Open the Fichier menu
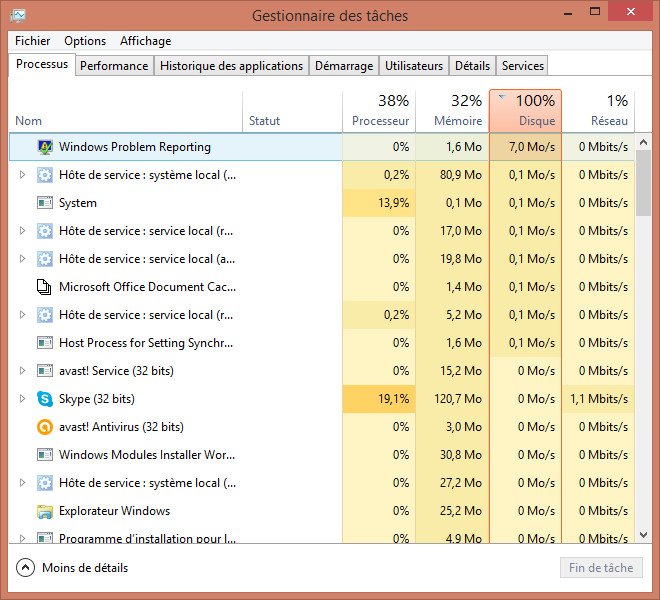Screen dimensions: 660x600 pyautogui.click(x=32, y=41)
